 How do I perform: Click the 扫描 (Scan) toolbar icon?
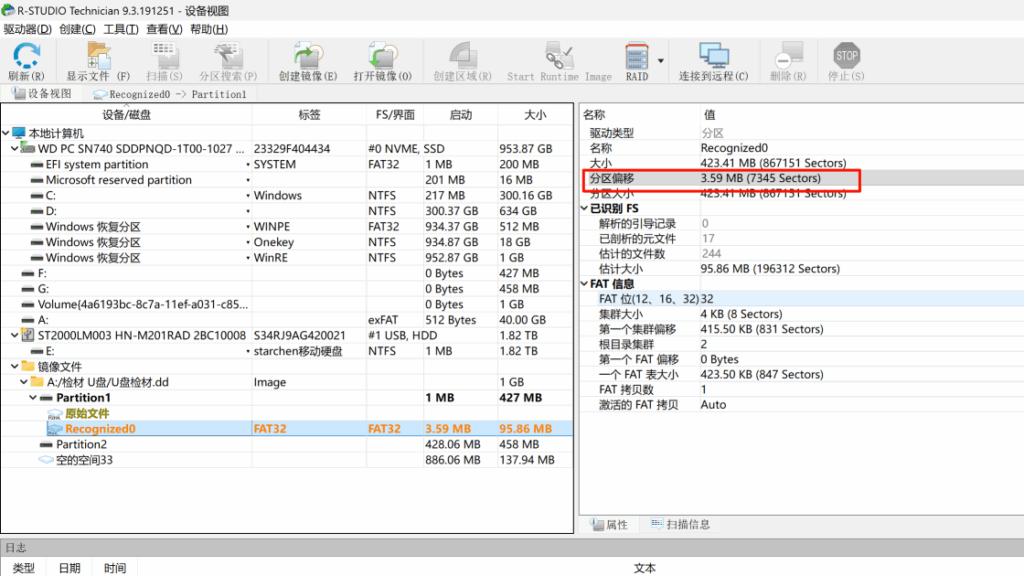pos(164,60)
